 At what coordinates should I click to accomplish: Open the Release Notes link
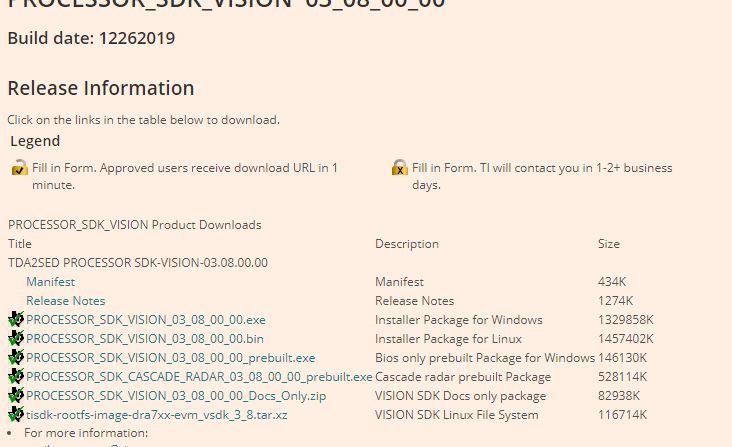65,301
